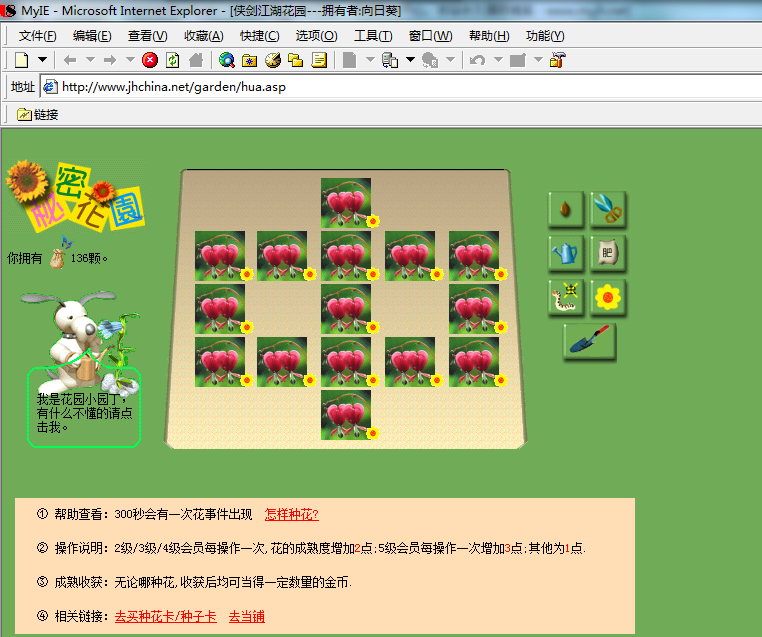Select the yellow flower harvest tool
This screenshot has height=637, width=762.
tap(608, 297)
